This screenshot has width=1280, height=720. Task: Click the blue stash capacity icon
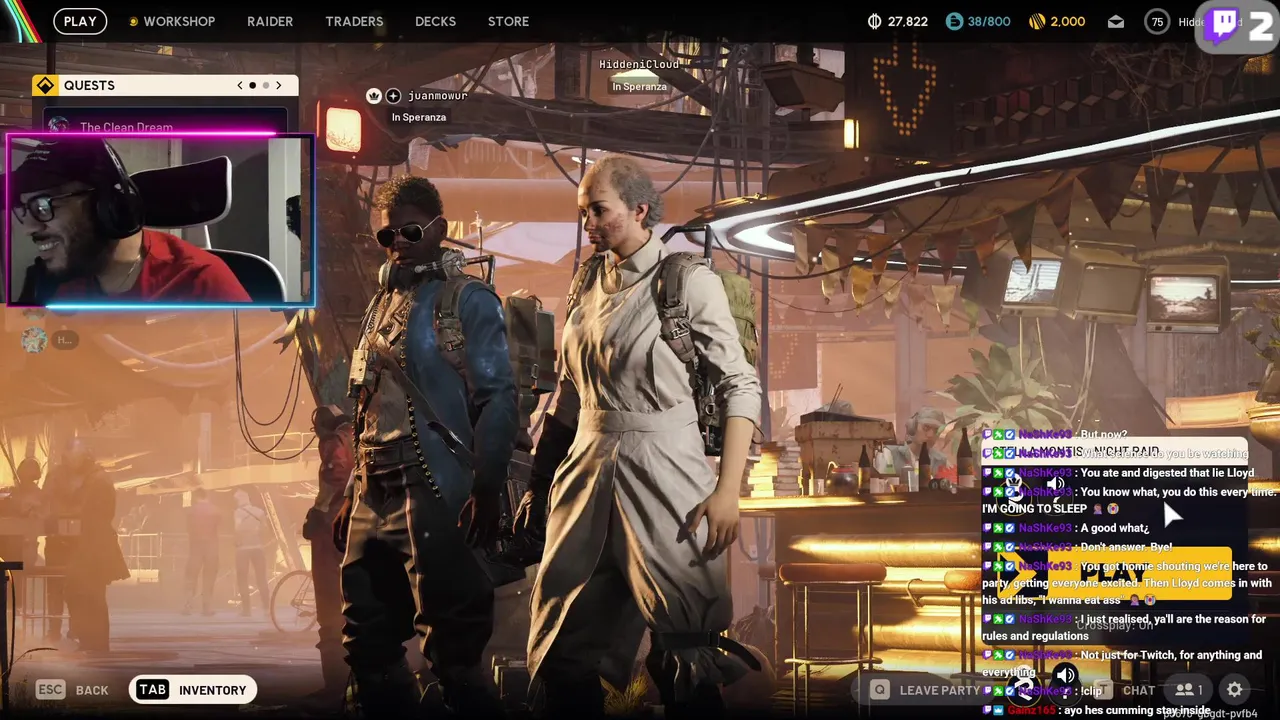click(x=954, y=21)
